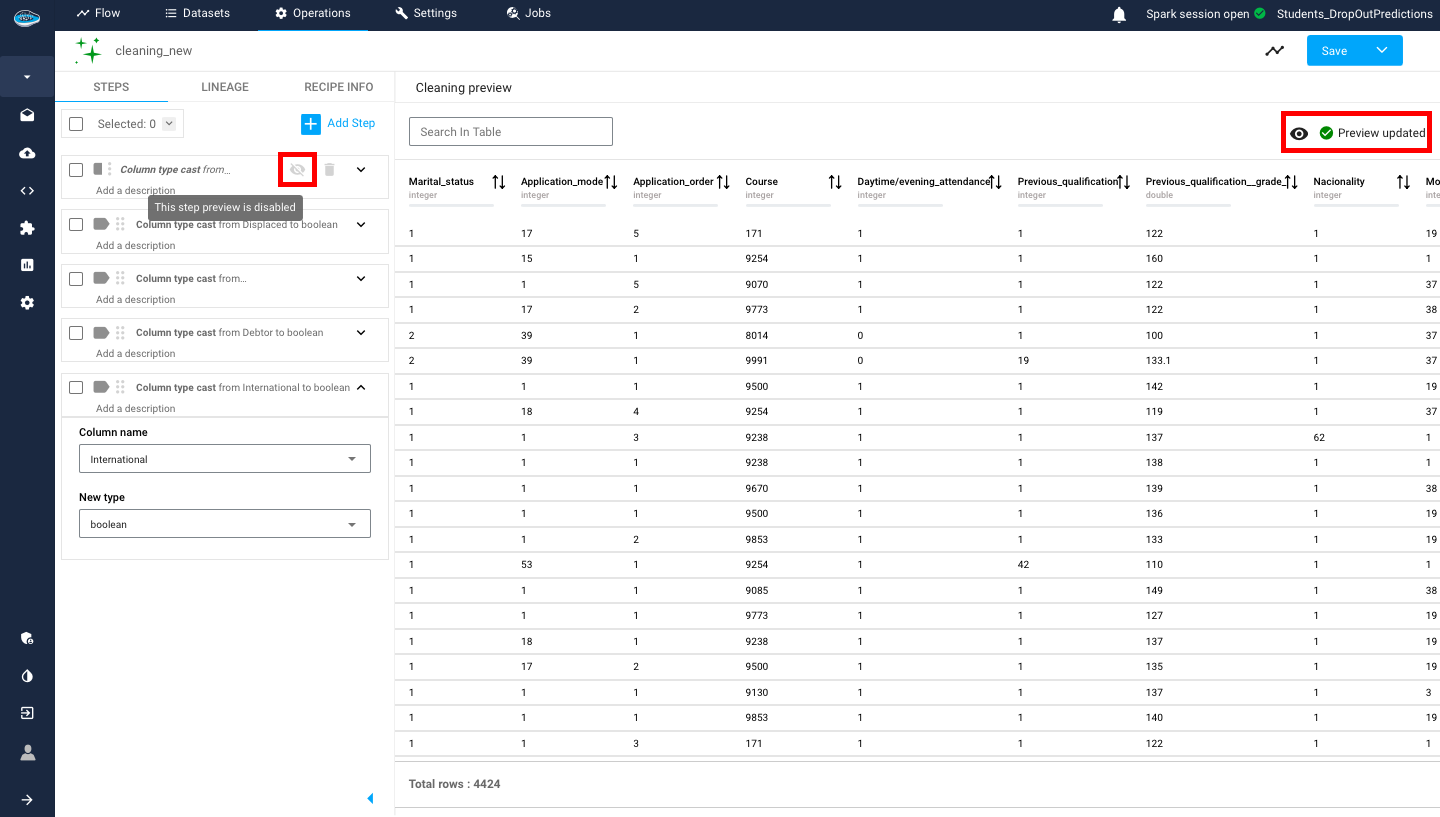
Task: Click the line chart icon beside Save
Action: (1274, 51)
